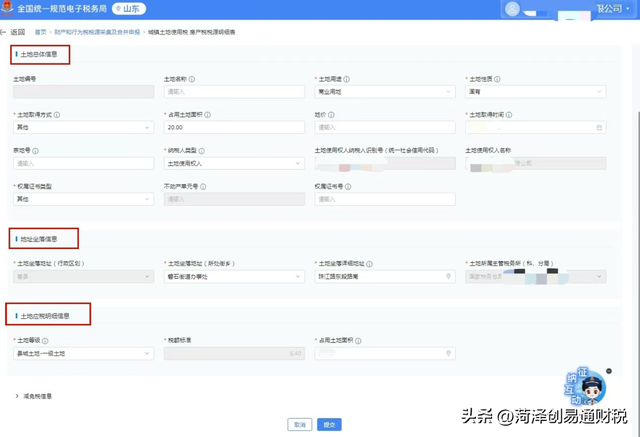Viewport: 640px width, 437px height.
Task: Open the 所处街乡 address dropdown
Action: coord(234,276)
